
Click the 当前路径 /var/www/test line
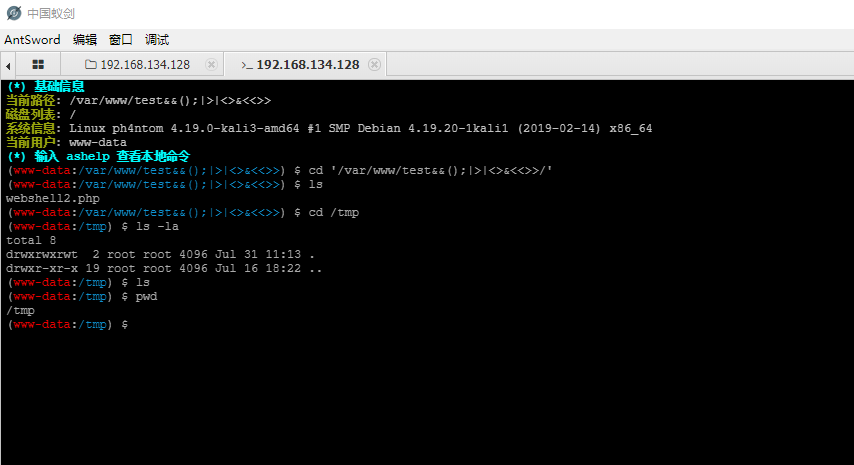(138, 101)
